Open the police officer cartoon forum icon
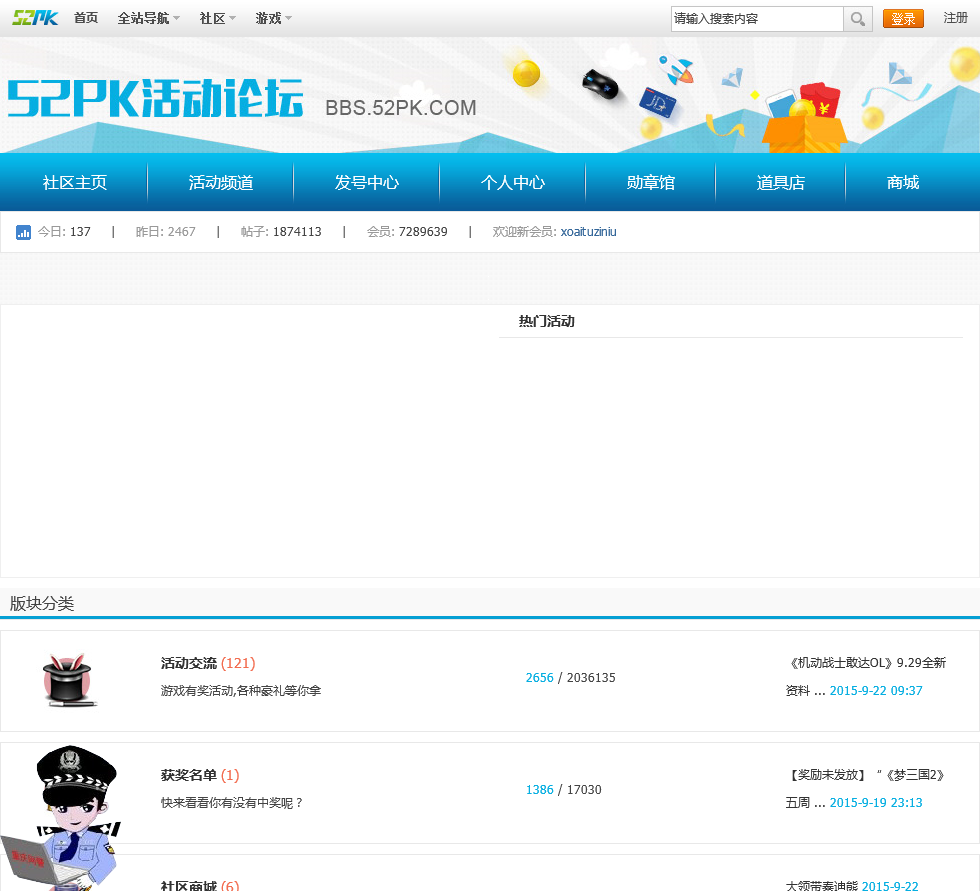 (62, 817)
